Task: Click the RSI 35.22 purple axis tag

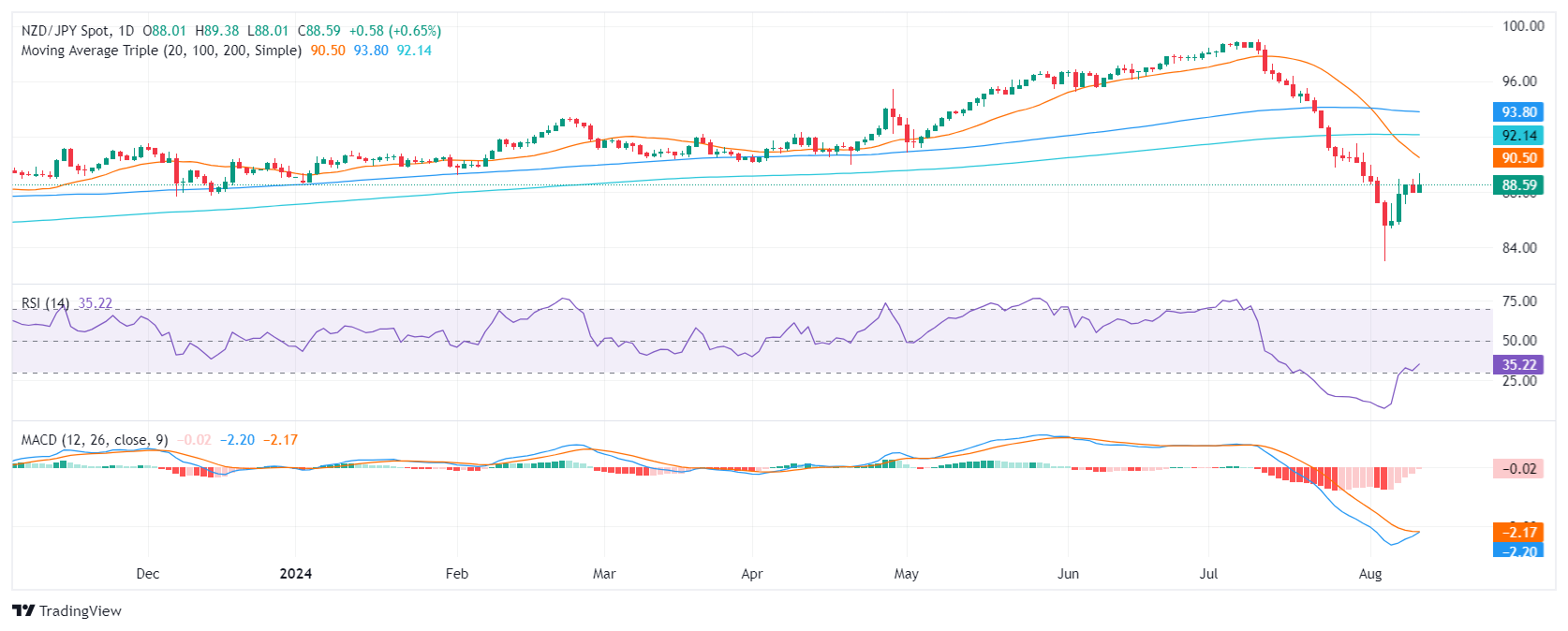Action: click(1517, 365)
